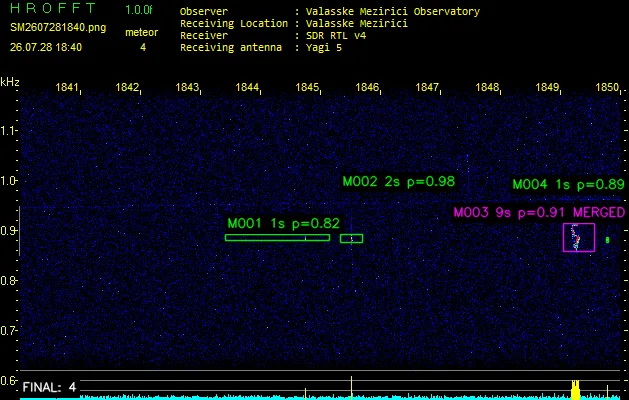Image resolution: width=629 pixels, height=400 pixels.
Task: Click the 0.9 kHz frequency label
Action: tap(8, 231)
